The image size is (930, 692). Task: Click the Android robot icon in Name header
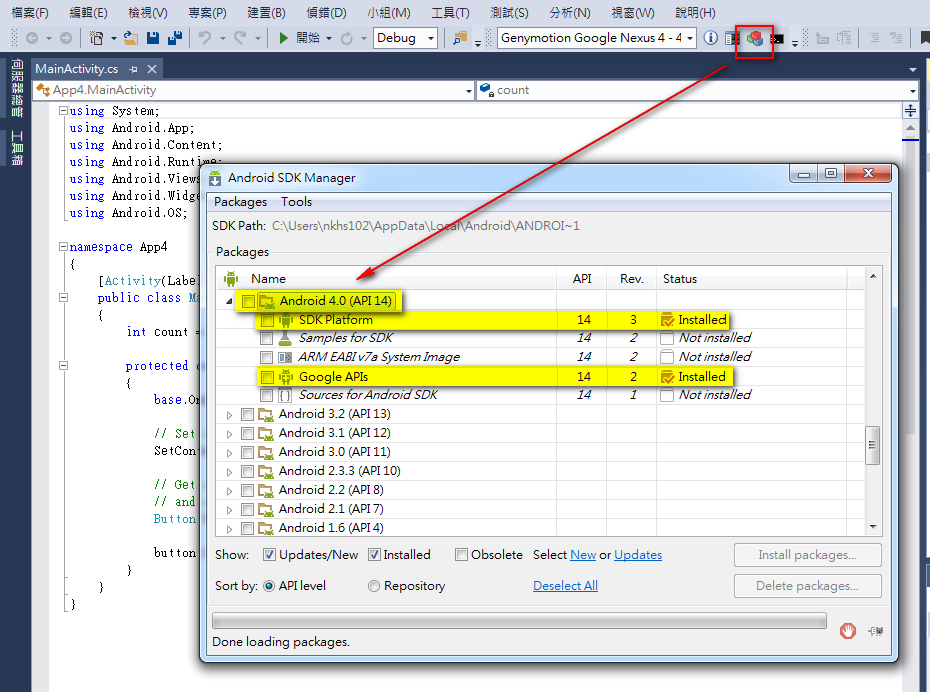231,278
